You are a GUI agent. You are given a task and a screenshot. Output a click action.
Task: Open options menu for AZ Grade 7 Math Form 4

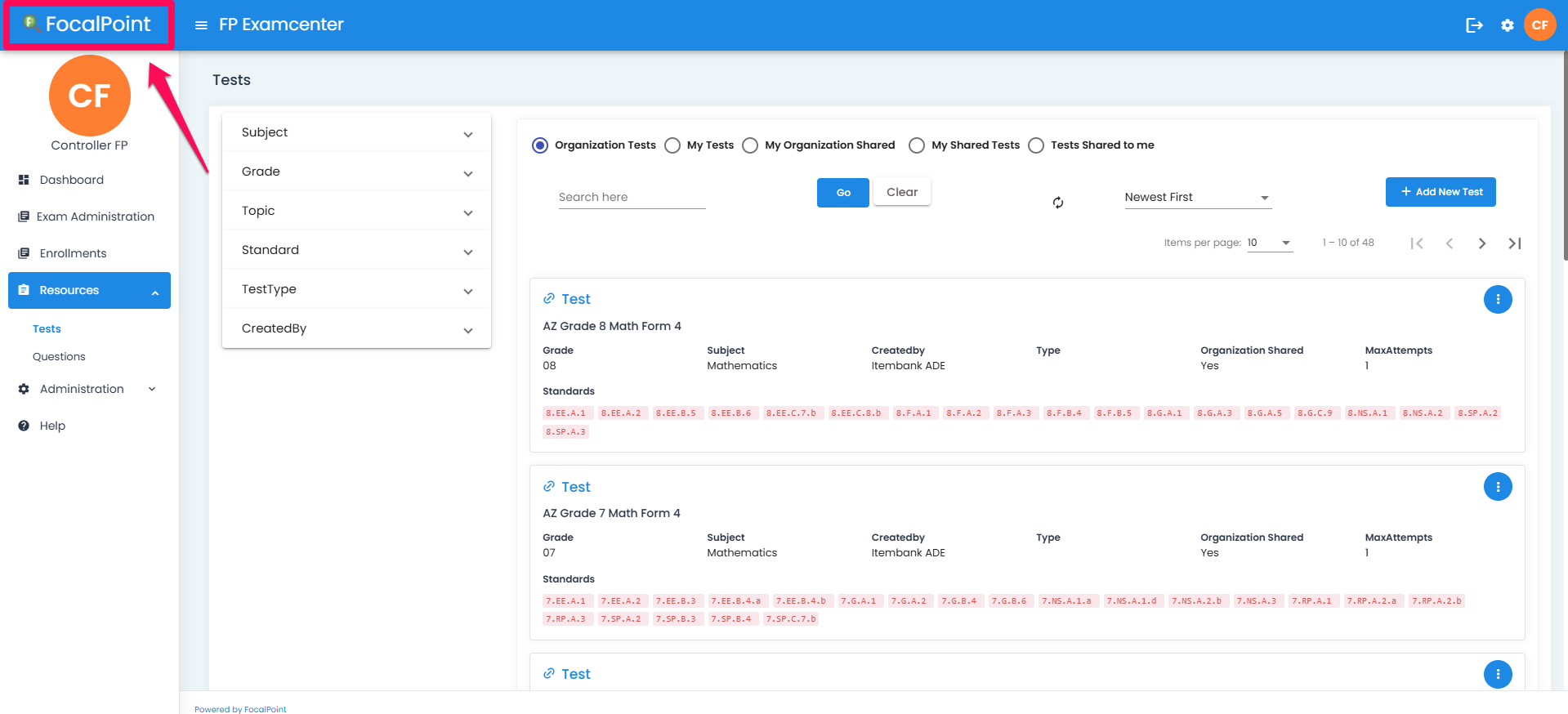[1498, 487]
